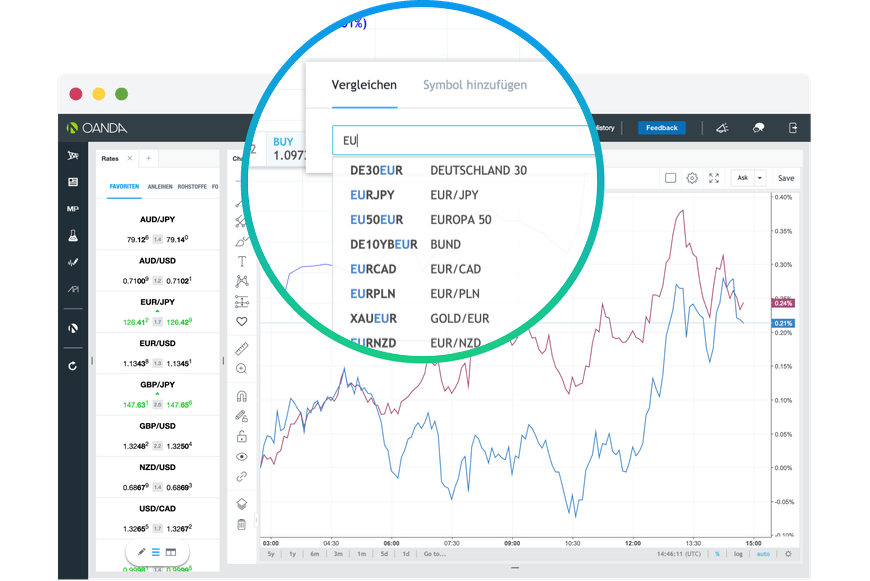Viewport: 870px width, 581px height.
Task: Click the trash remove drawings icon
Action: (241, 524)
